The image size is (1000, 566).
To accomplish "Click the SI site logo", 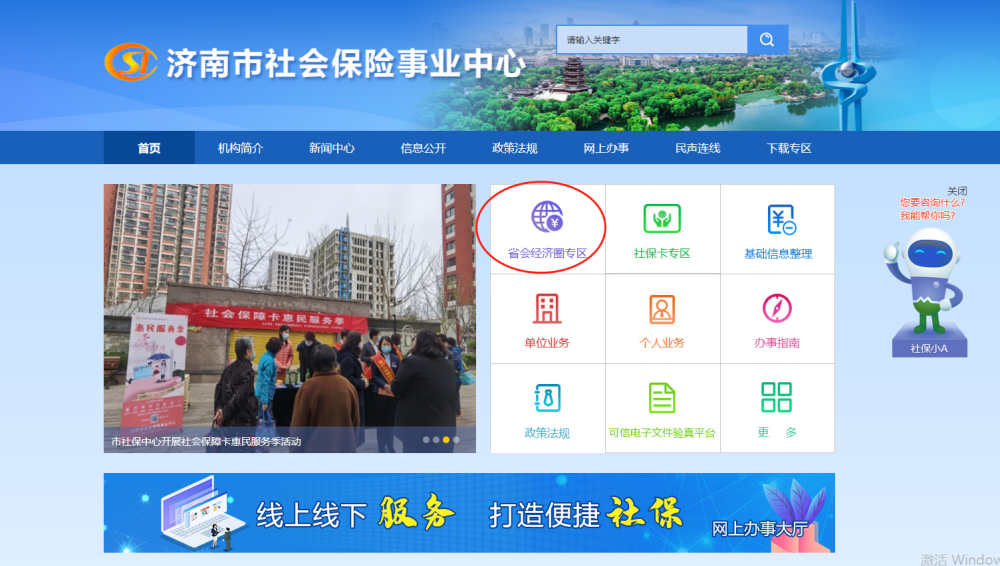I will click(x=131, y=62).
